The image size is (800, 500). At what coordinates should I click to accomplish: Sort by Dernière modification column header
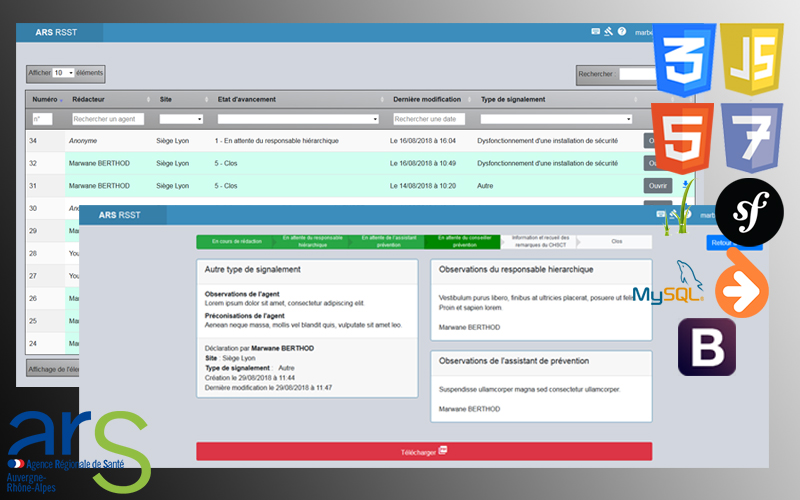pos(427,99)
